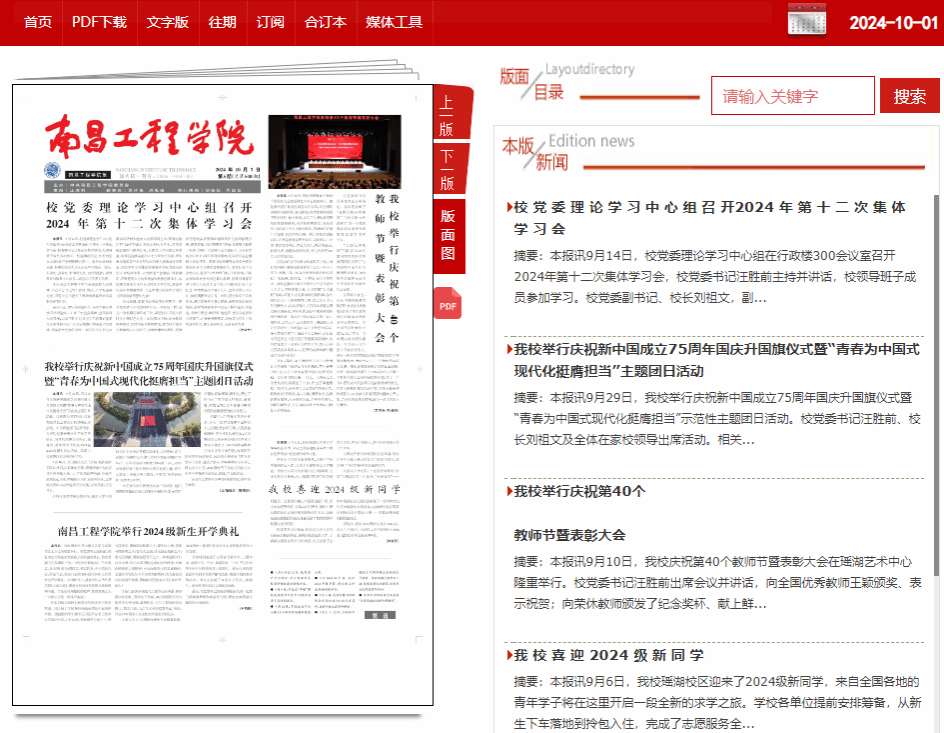
Task: Click the summary beginning 本报讯9月29日
Action: point(716,419)
